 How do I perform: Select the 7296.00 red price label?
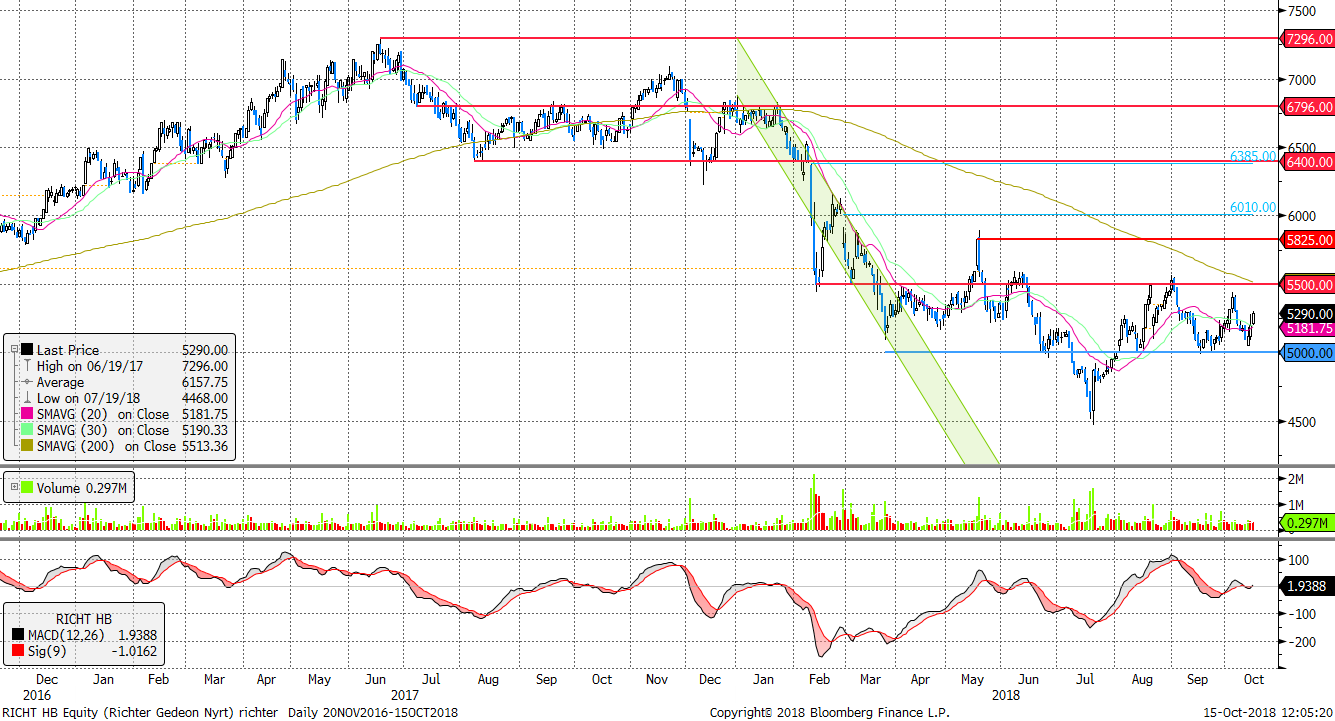pyautogui.click(x=1308, y=39)
